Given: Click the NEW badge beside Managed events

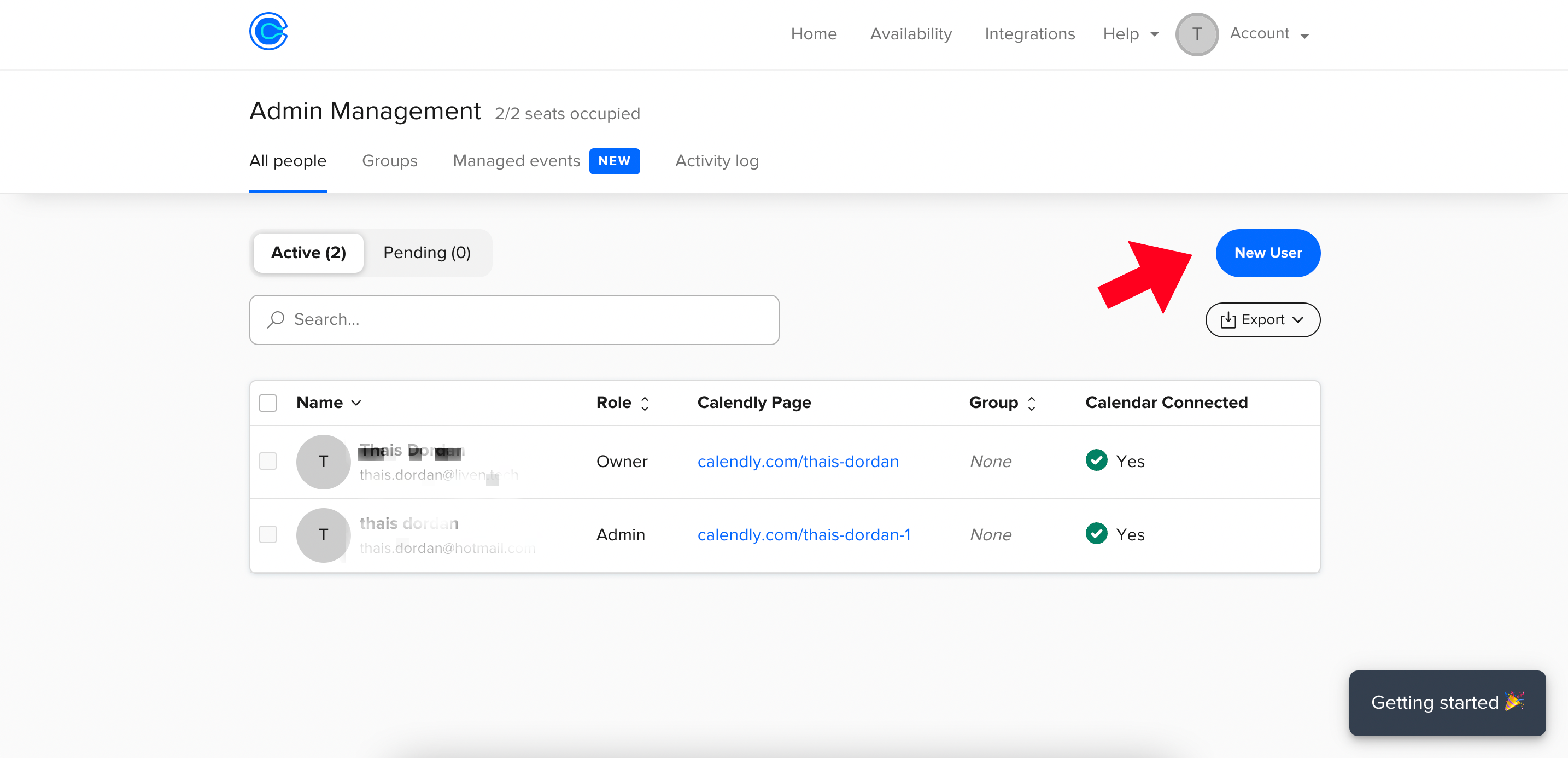Looking at the screenshot, I should [614, 161].
